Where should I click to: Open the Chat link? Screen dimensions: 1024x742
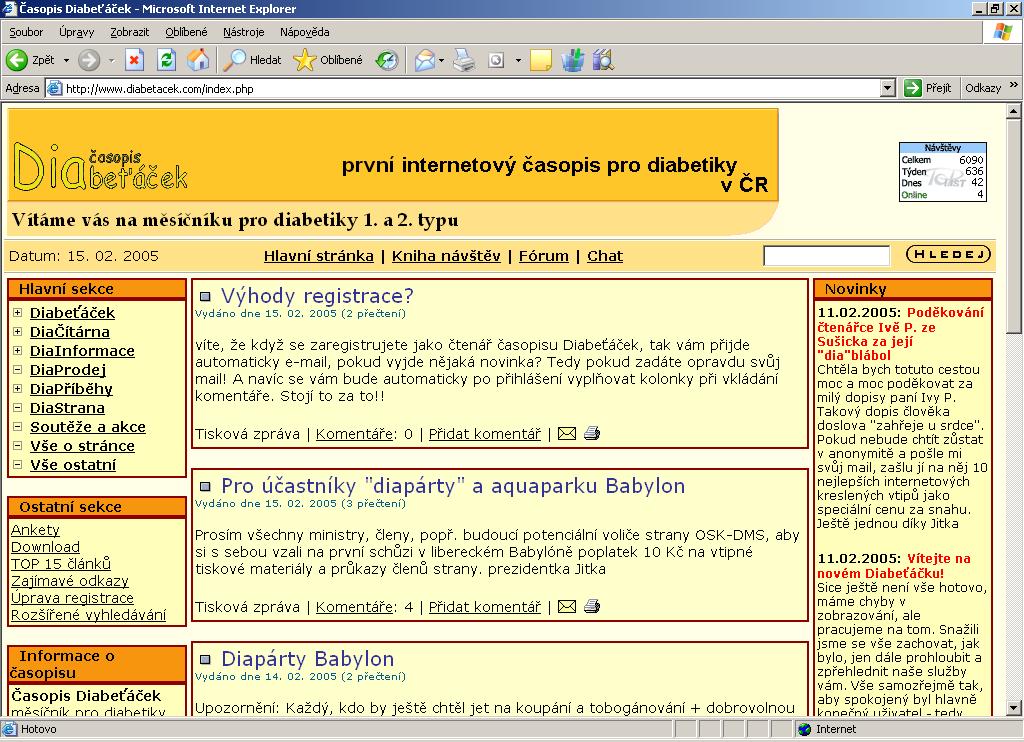point(605,256)
